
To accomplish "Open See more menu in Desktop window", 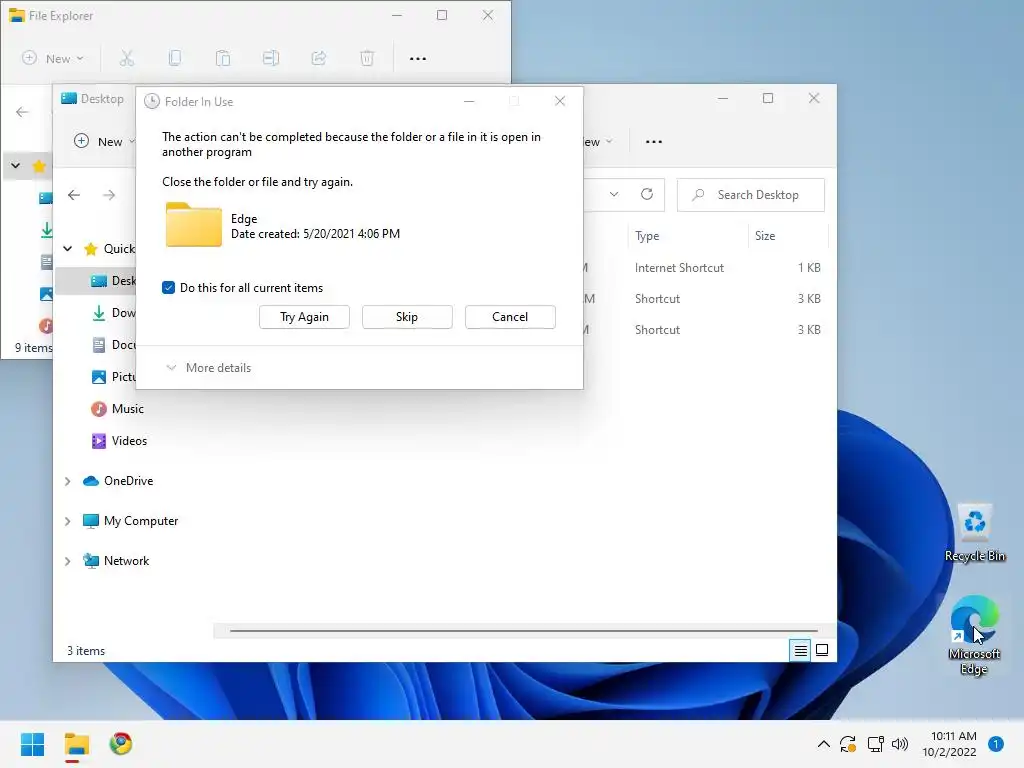I will [x=654, y=142].
